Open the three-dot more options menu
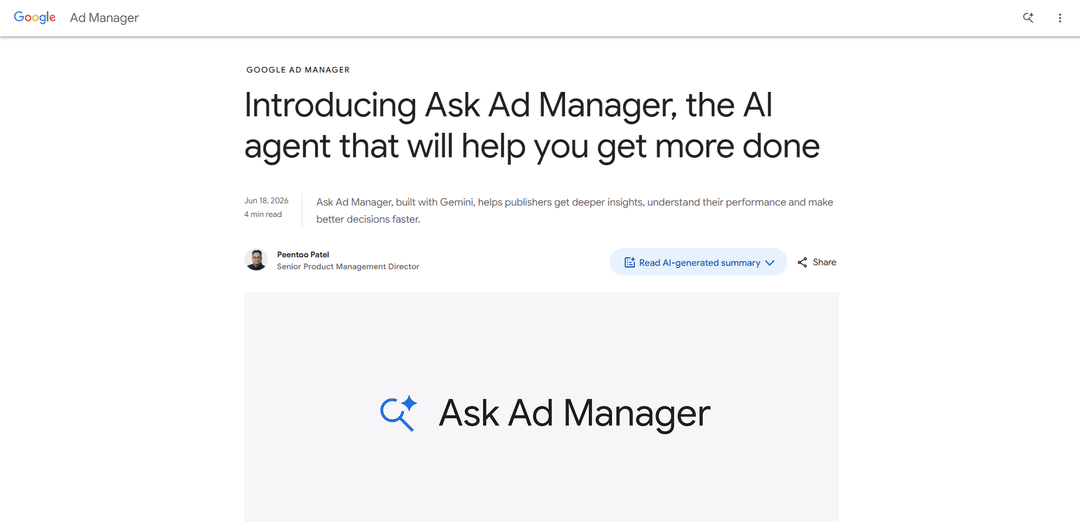The height and width of the screenshot is (522, 1080). pos(1060,19)
